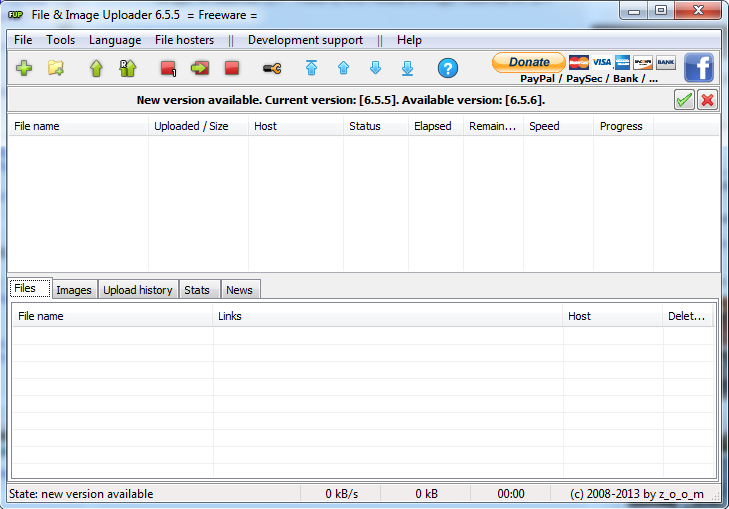
Task: Click the blue move-up arrow icon
Action: click(x=344, y=68)
